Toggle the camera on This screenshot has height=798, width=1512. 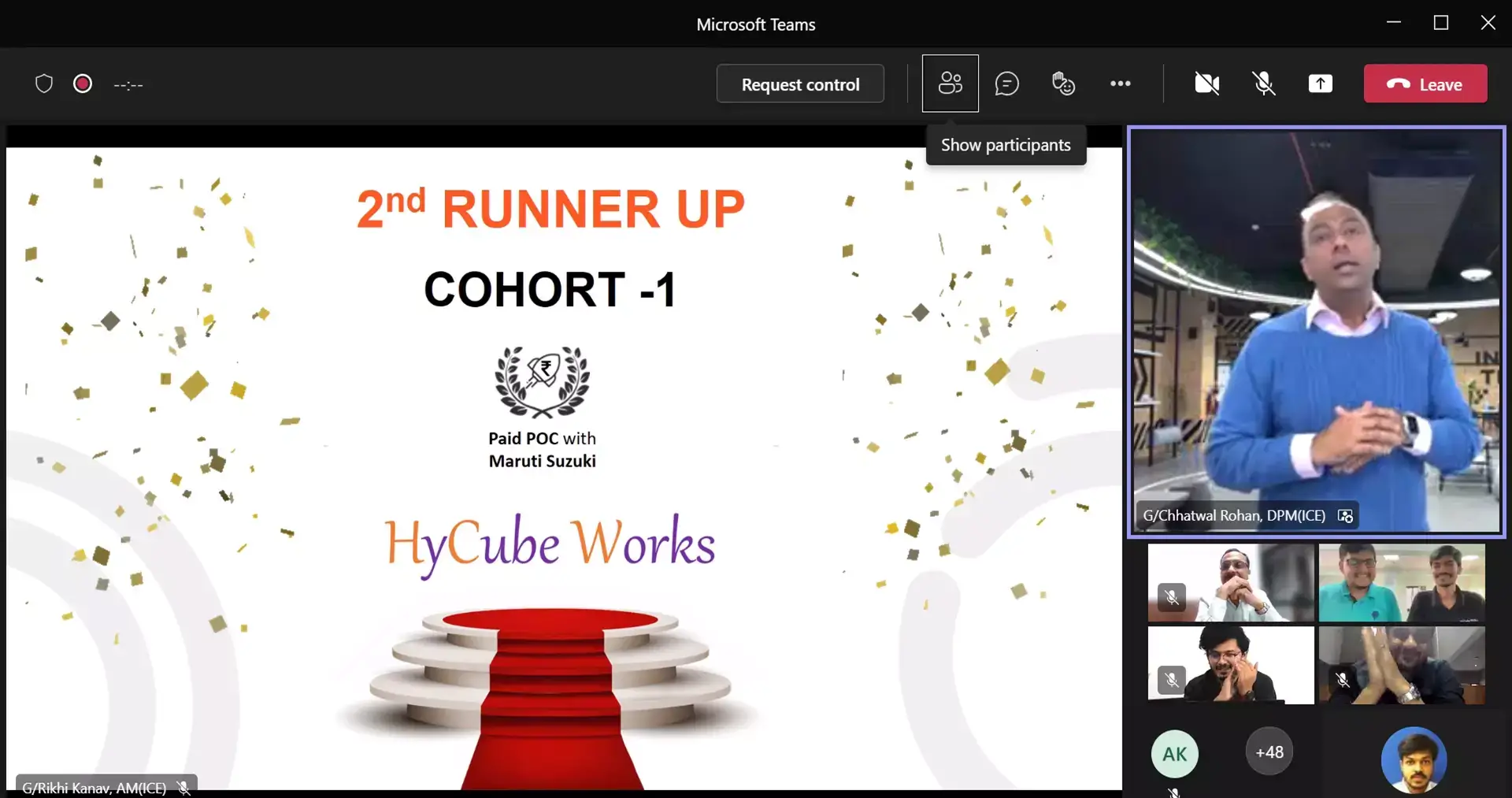(x=1206, y=84)
